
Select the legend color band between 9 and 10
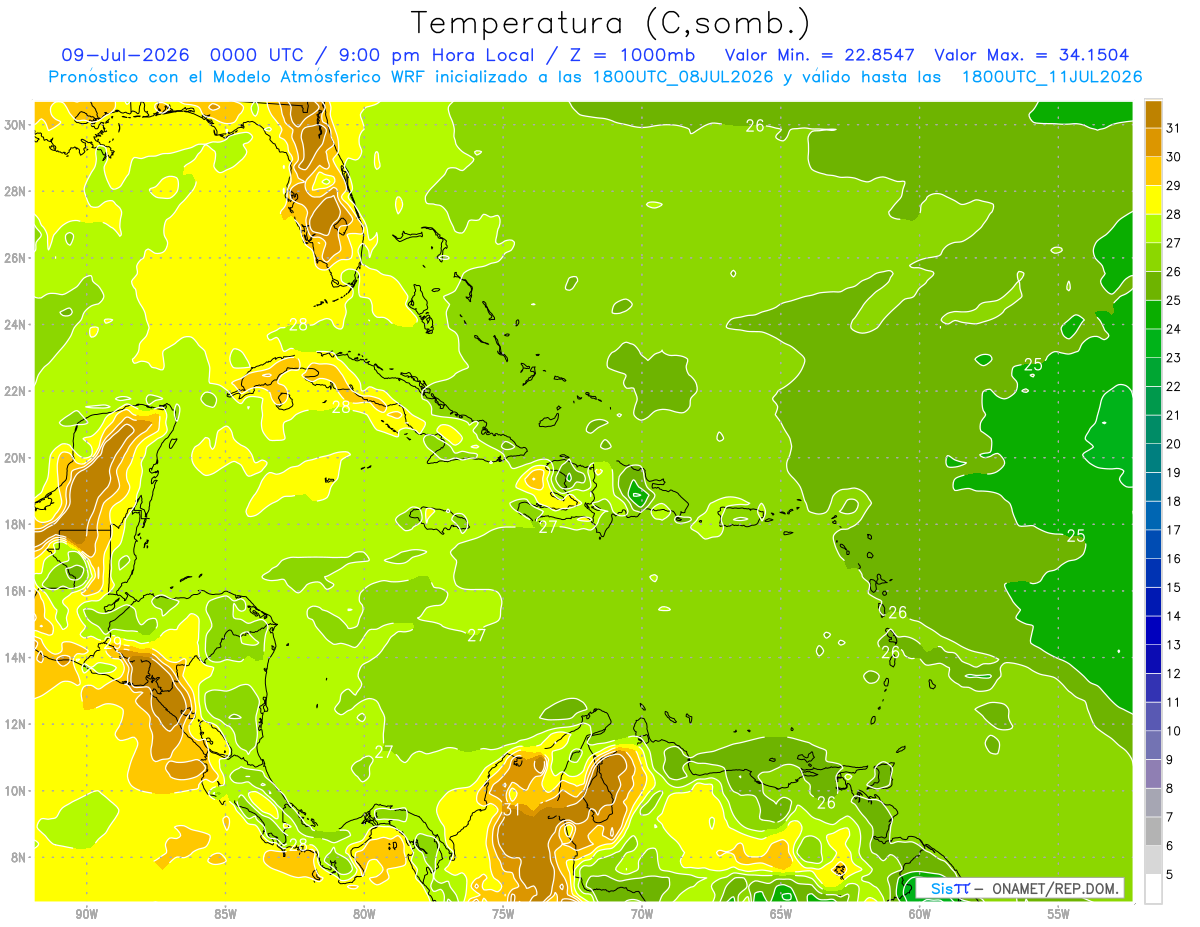click(1153, 746)
